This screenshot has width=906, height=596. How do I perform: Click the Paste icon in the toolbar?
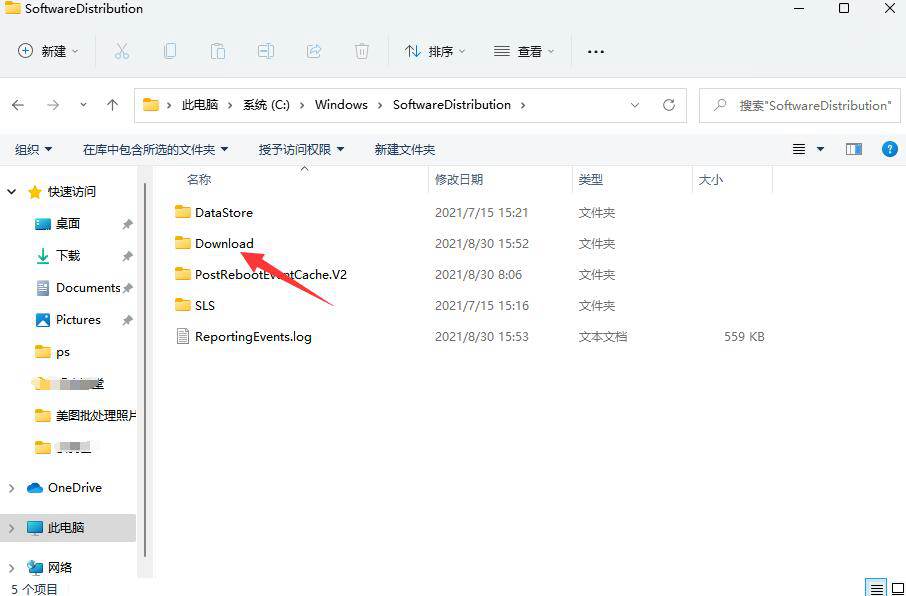[218, 51]
